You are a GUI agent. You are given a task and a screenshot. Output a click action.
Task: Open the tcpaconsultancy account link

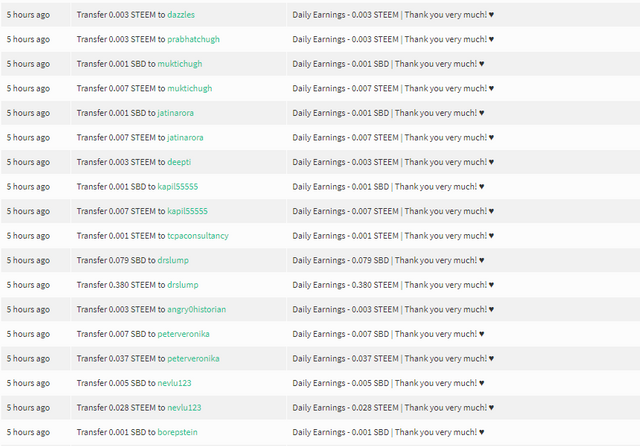tap(198, 236)
